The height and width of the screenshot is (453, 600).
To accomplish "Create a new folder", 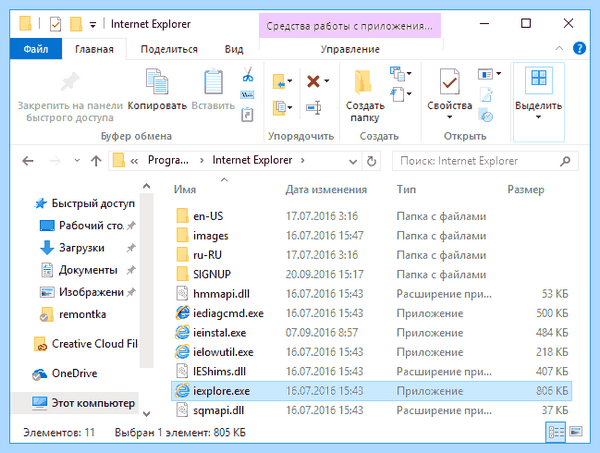I will pyautogui.click(x=365, y=95).
